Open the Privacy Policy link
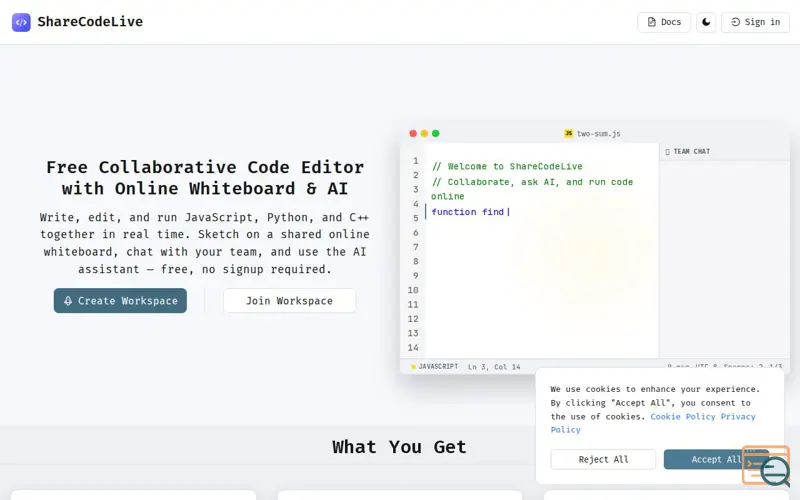800x500 pixels. pos(653,423)
